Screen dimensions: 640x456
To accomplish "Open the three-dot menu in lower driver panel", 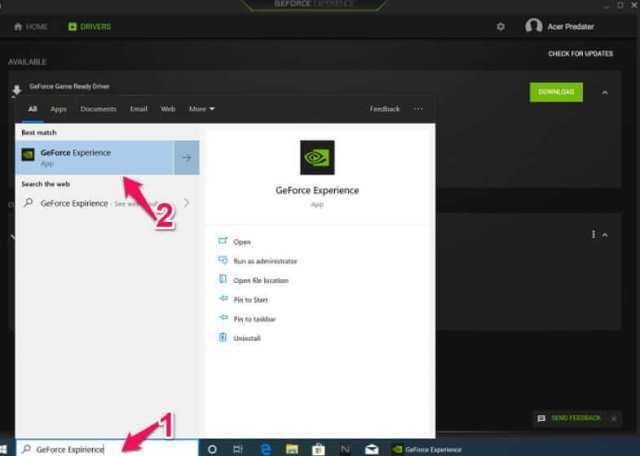I will coord(593,235).
